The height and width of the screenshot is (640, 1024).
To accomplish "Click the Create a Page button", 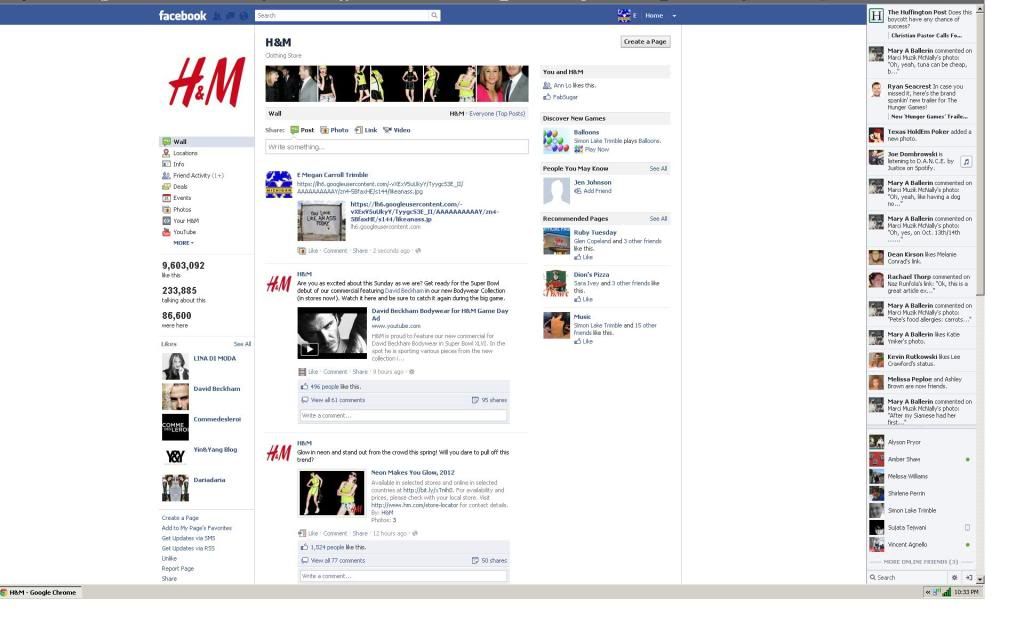I will tap(645, 42).
